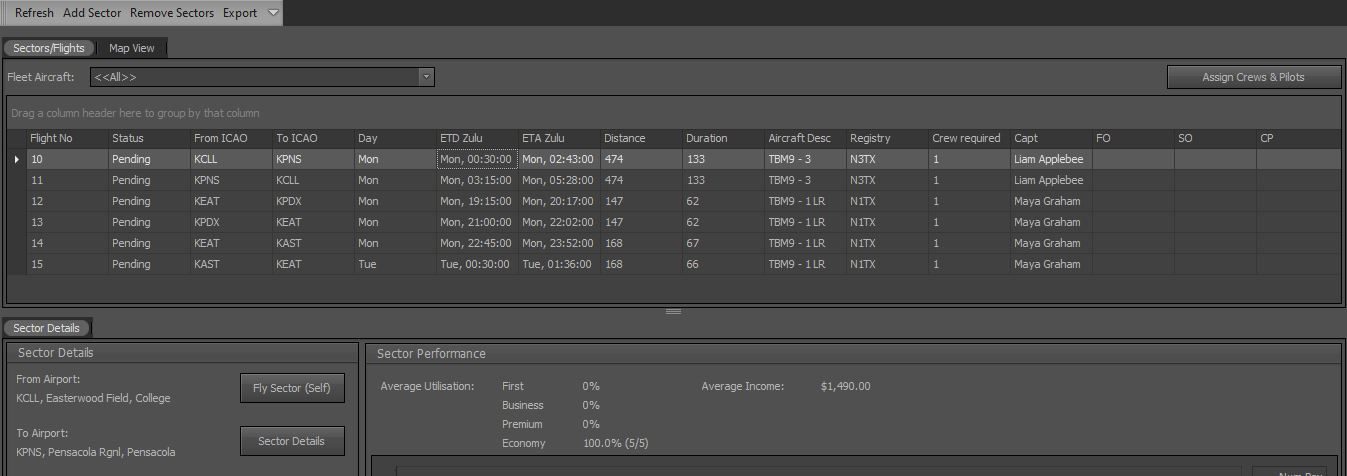The width and height of the screenshot is (1347, 476).
Task: Click the SO column header
Action: coord(1215,138)
